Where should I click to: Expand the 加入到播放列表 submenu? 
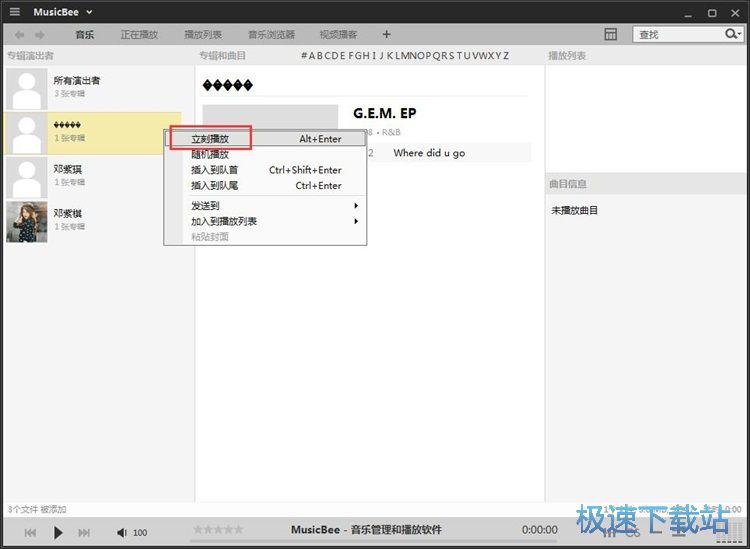click(265, 221)
